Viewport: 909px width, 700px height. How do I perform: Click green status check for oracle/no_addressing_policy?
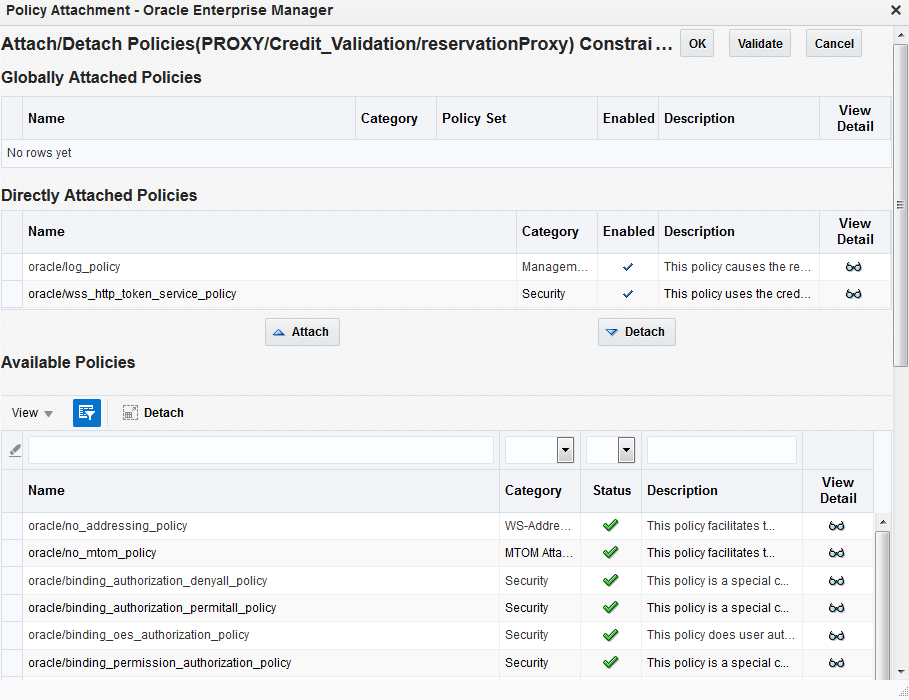click(x=610, y=525)
